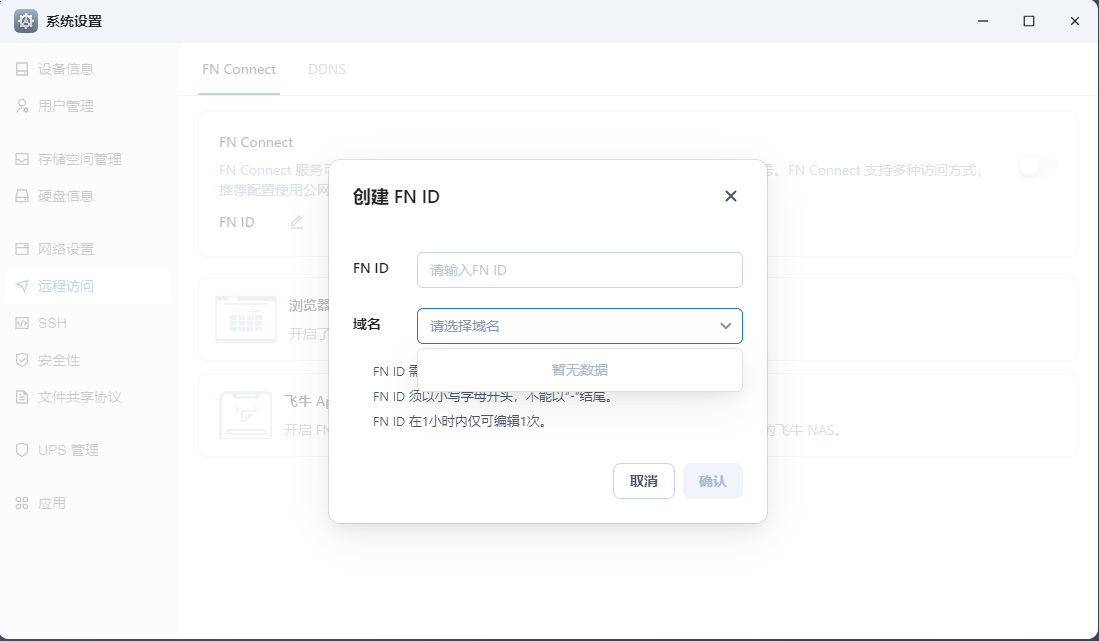Screen dimensions: 1099x641
Task: Click the 存储空间管理 storage icon
Action: click(22, 159)
